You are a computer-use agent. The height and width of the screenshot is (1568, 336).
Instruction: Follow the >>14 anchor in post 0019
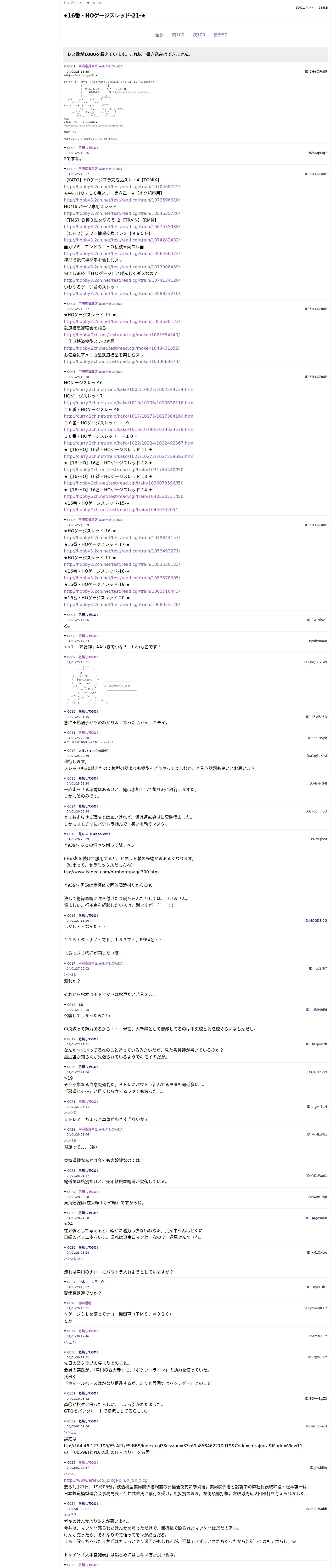coord(83,1051)
